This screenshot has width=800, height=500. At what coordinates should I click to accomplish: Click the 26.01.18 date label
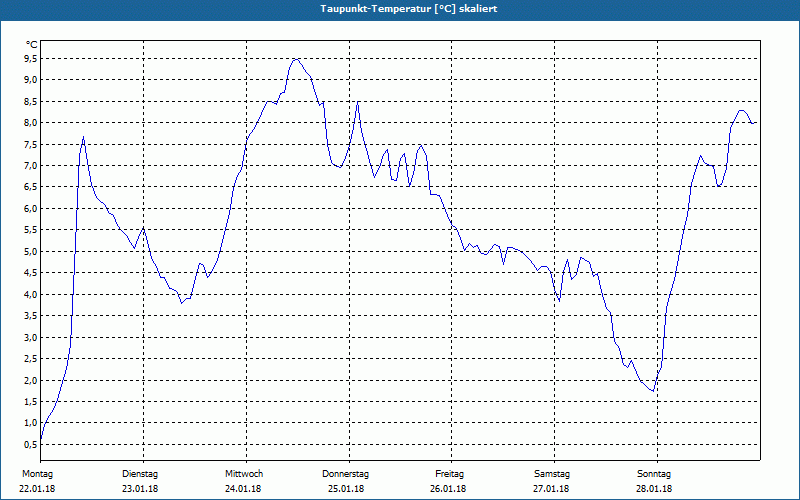coord(448,489)
